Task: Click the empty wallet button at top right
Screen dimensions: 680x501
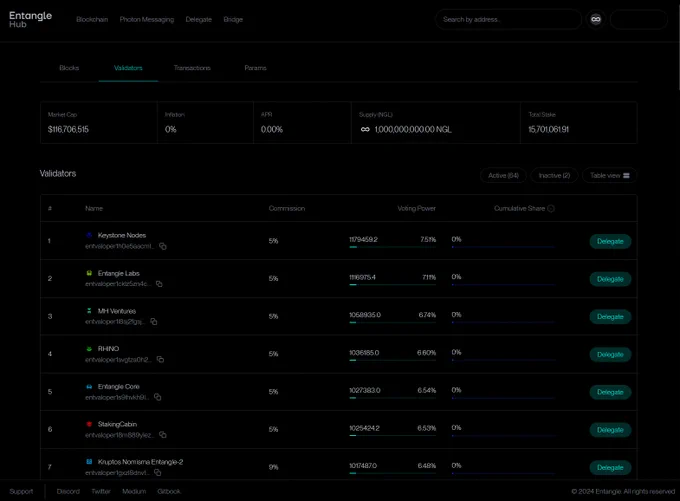Action: coord(639,20)
